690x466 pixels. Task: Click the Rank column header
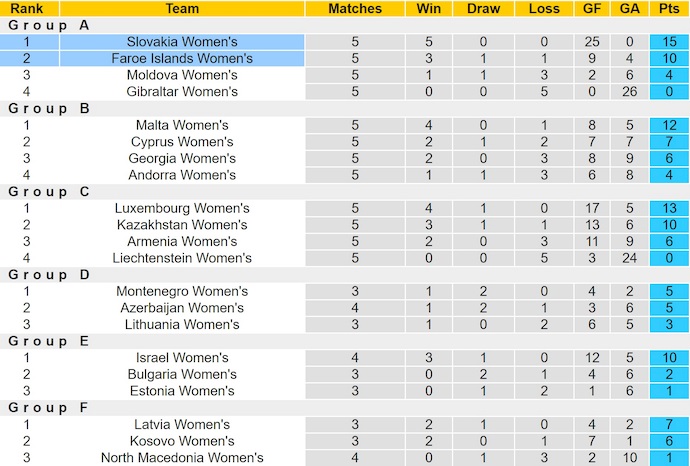coord(26,8)
